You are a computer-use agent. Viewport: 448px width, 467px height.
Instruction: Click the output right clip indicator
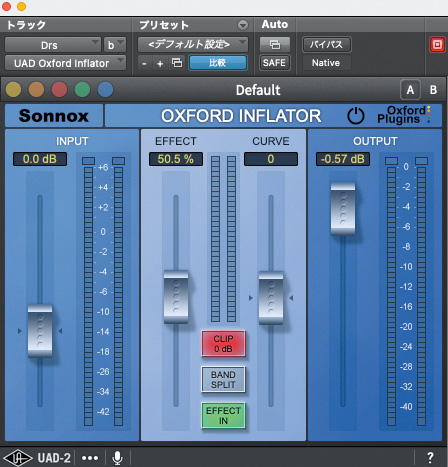pyautogui.click(x=421, y=161)
